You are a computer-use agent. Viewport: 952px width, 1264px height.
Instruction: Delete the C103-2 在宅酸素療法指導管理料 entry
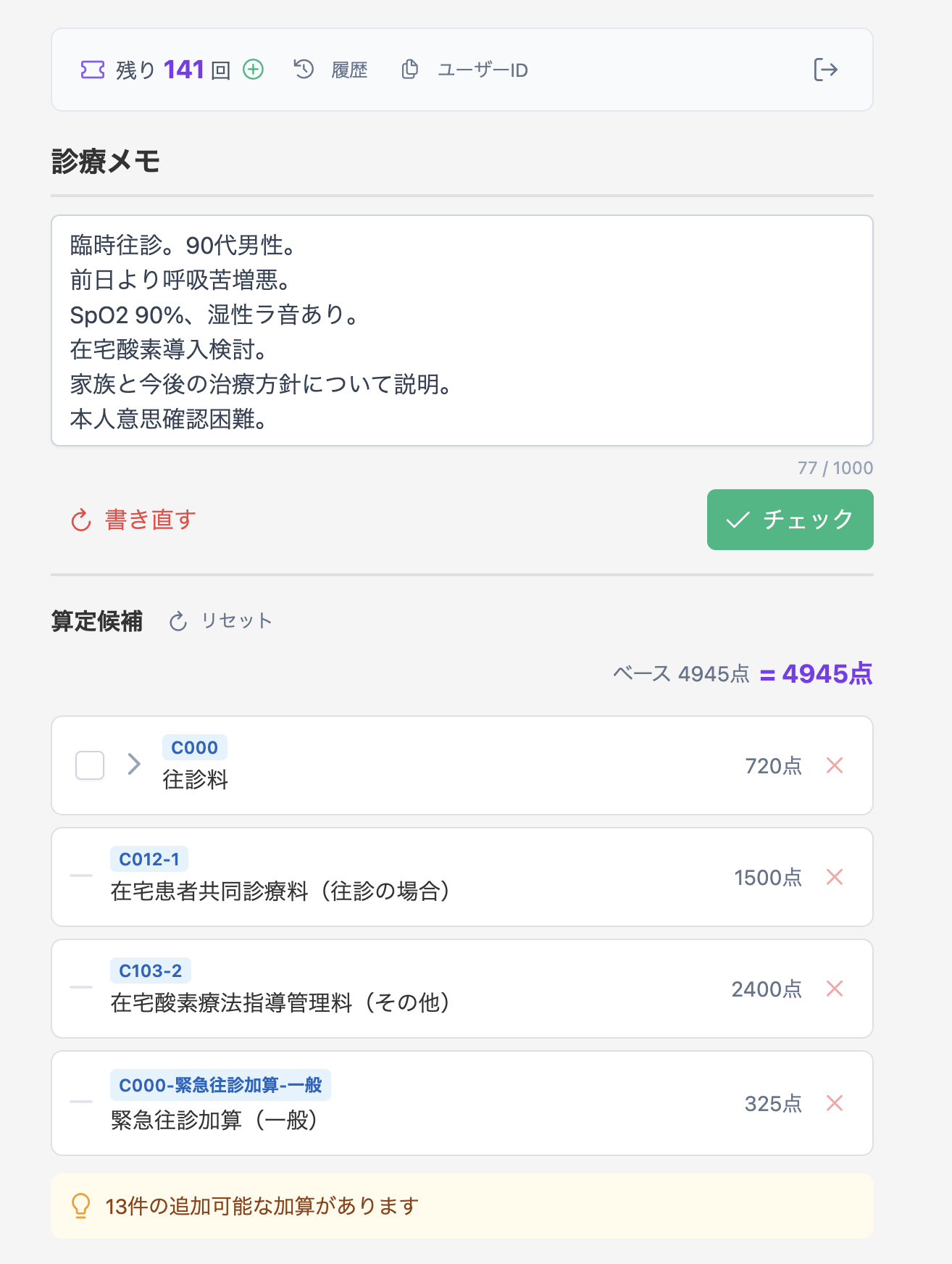[835, 989]
